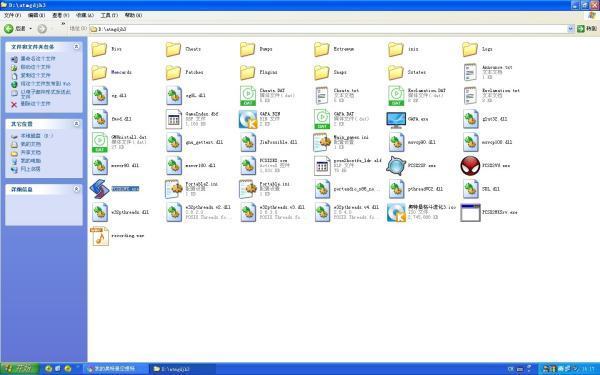Switch to the first taskbar window button
The width and height of the screenshot is (600, 375).
tap(116, 369)
